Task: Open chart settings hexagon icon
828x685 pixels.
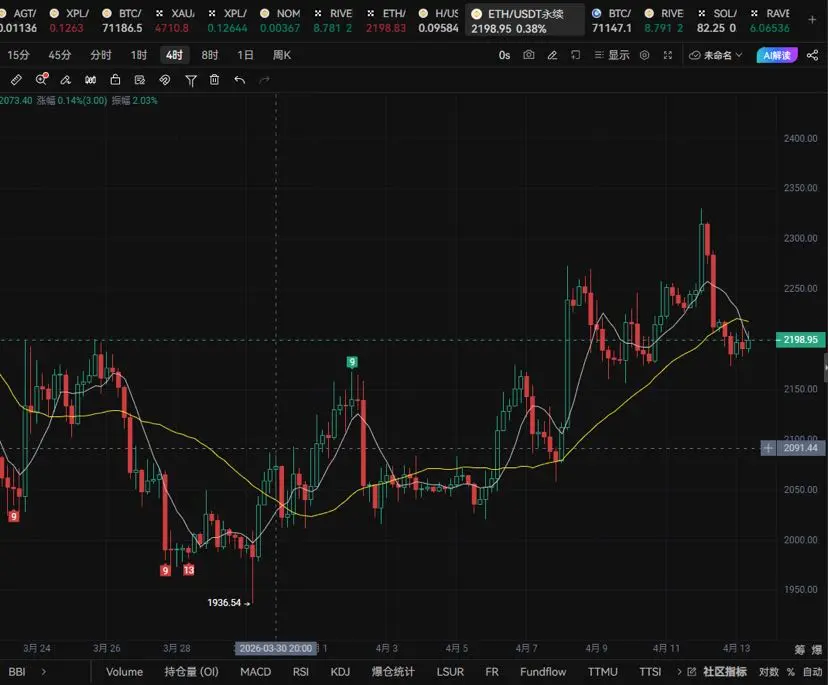Action: (x=644, y=55)
